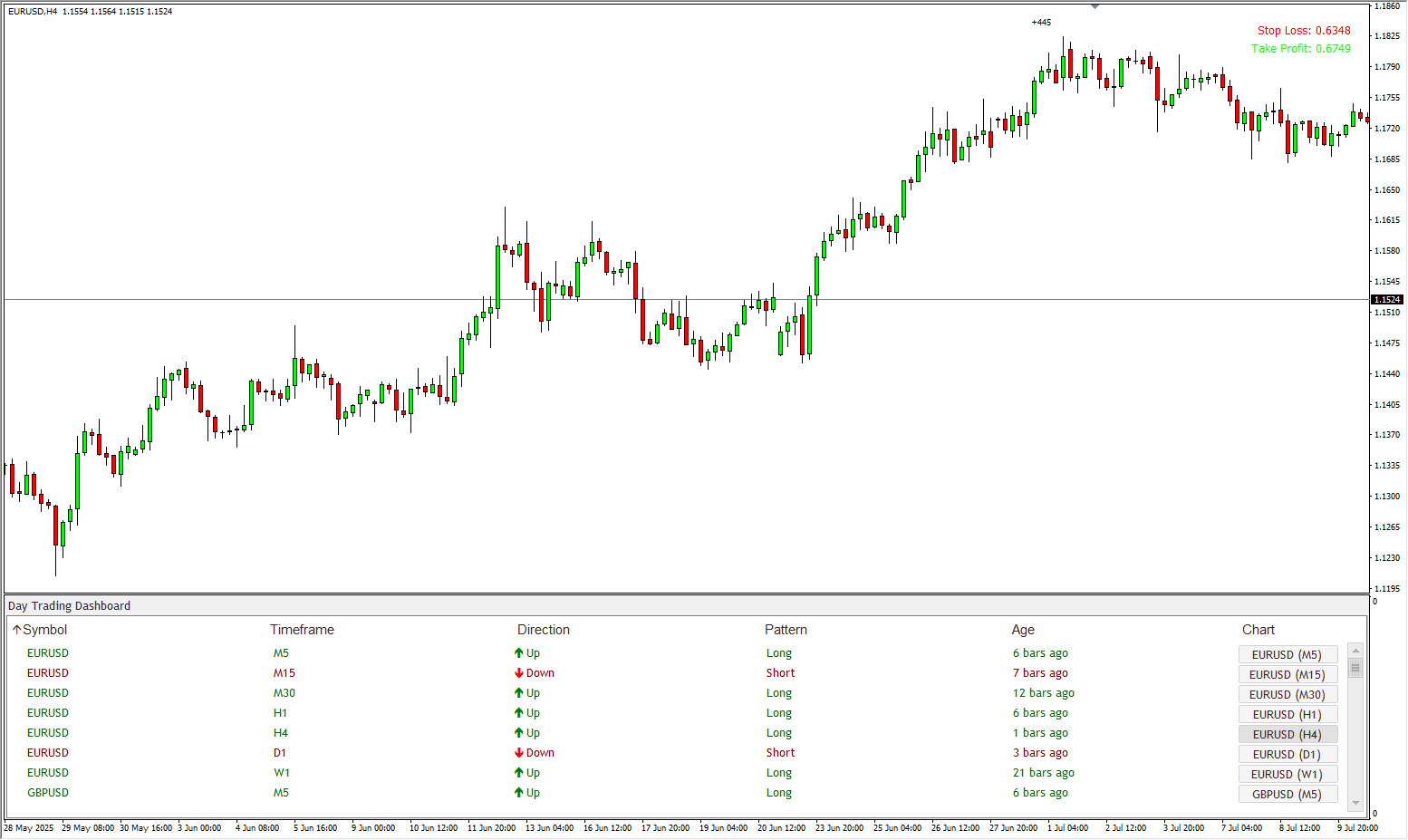Click the dashboard scrollbar thumb

[1355, 669]
